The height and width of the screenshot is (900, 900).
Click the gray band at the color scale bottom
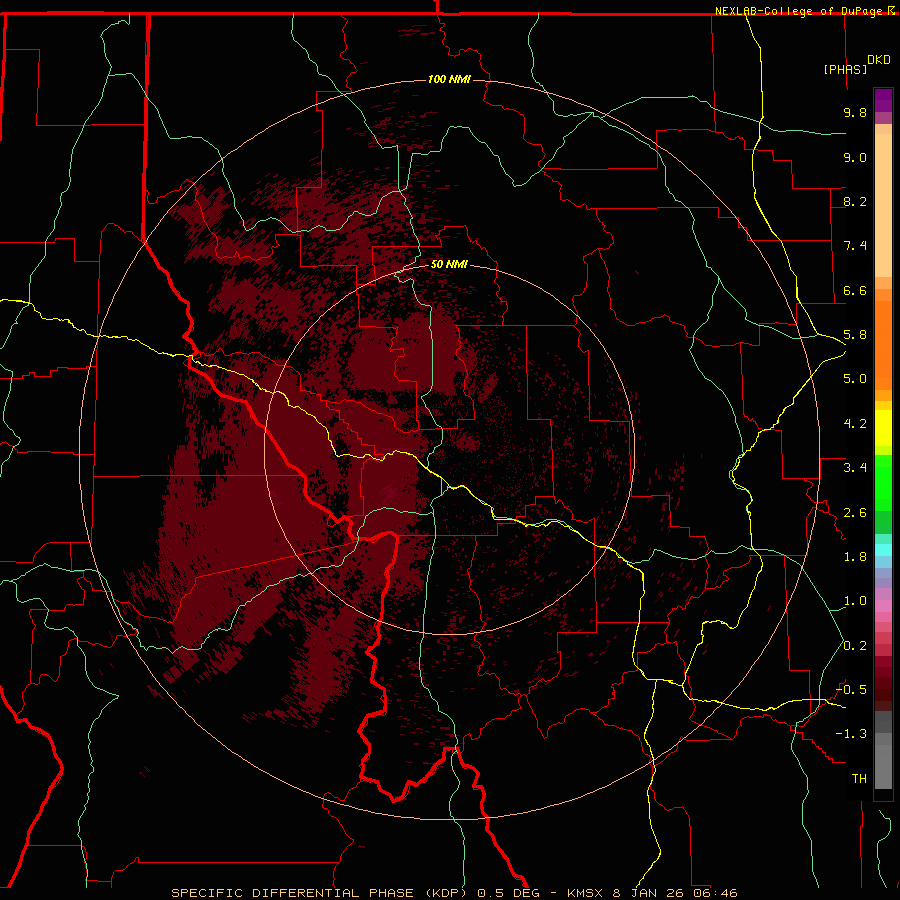click(x=883, y=750)
